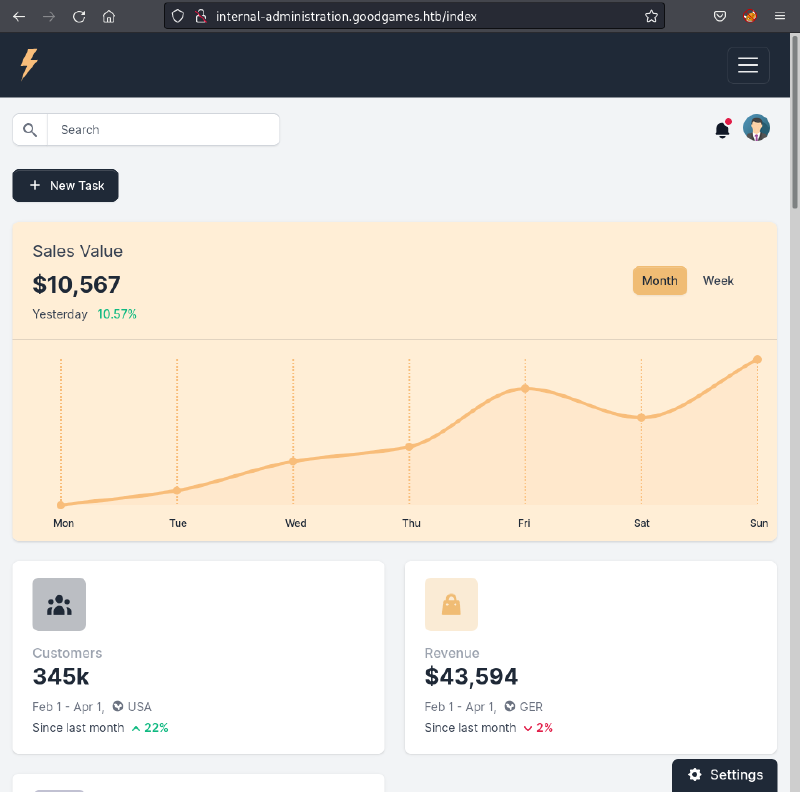
Task: Open the Settings panel
Action: 724,774
